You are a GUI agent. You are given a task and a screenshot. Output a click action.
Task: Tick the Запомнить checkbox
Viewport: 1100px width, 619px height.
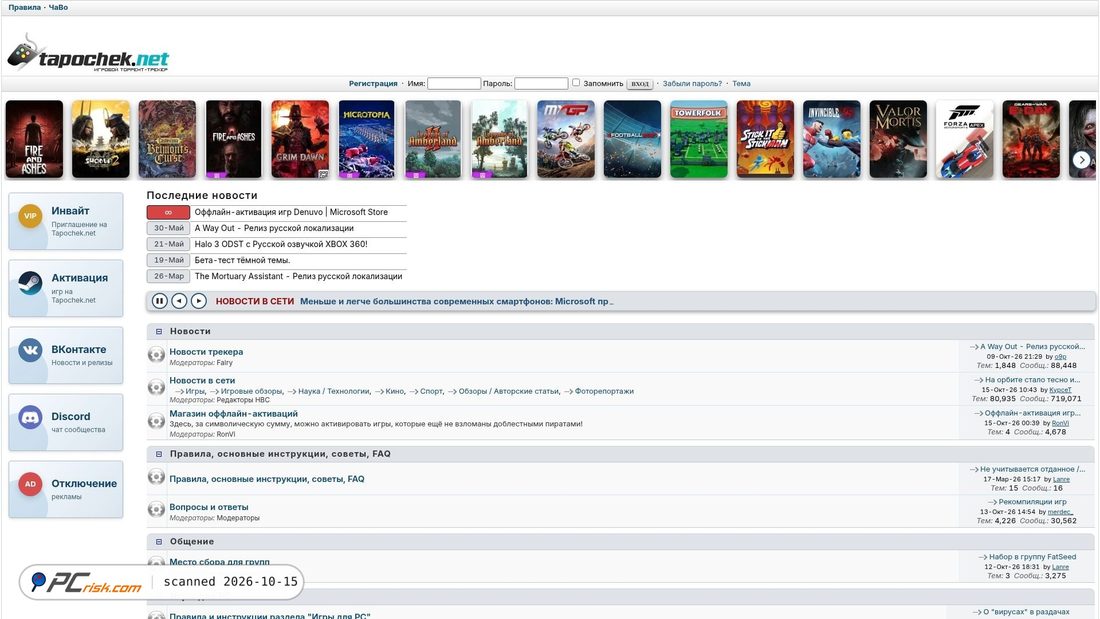(576, 83)
